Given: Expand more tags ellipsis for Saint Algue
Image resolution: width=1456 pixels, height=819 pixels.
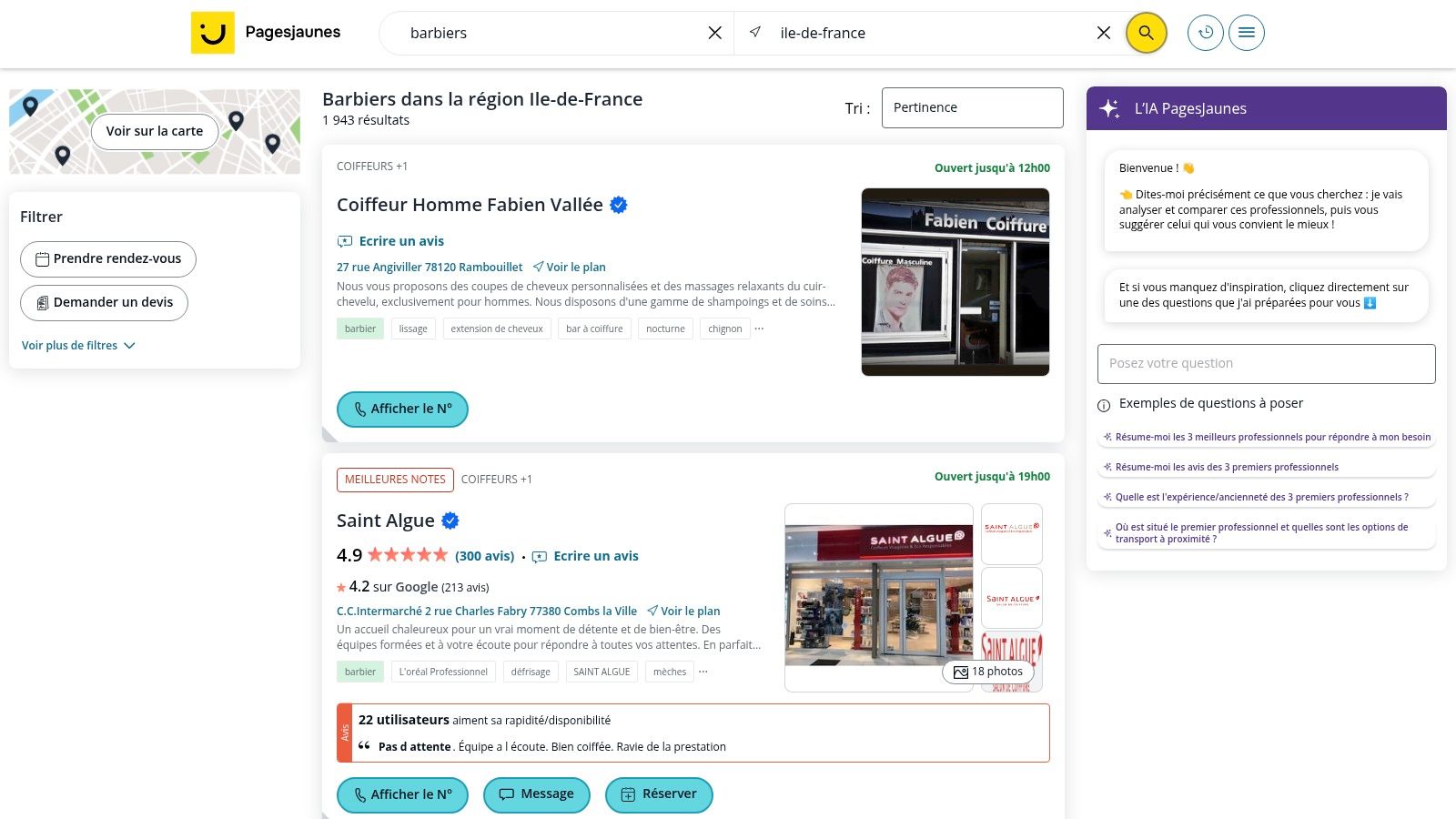Looking at the screenshot, I should pyautogui.click(x=703, y=672).
